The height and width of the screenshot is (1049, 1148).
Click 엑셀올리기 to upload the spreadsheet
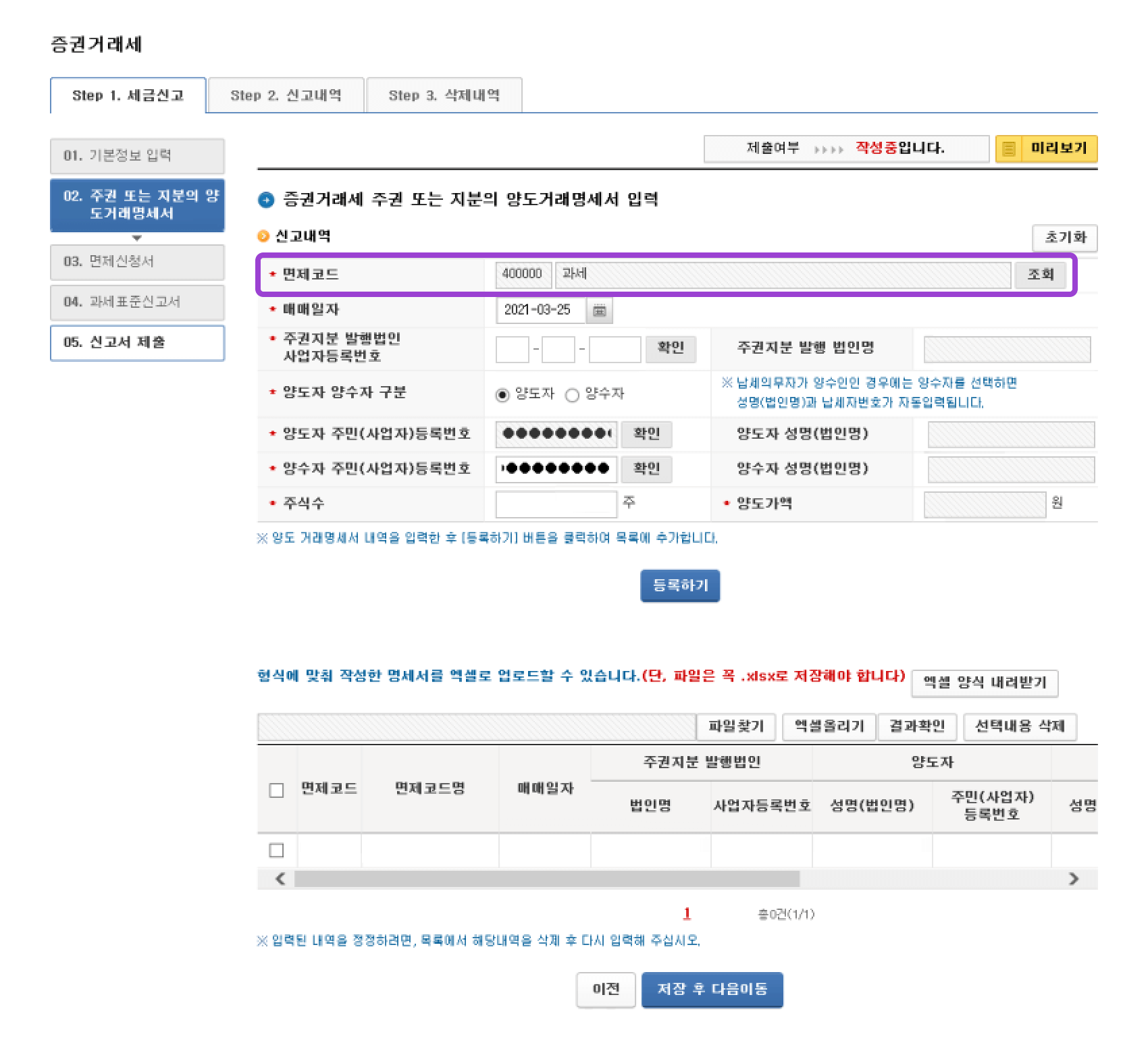(827, 727)
